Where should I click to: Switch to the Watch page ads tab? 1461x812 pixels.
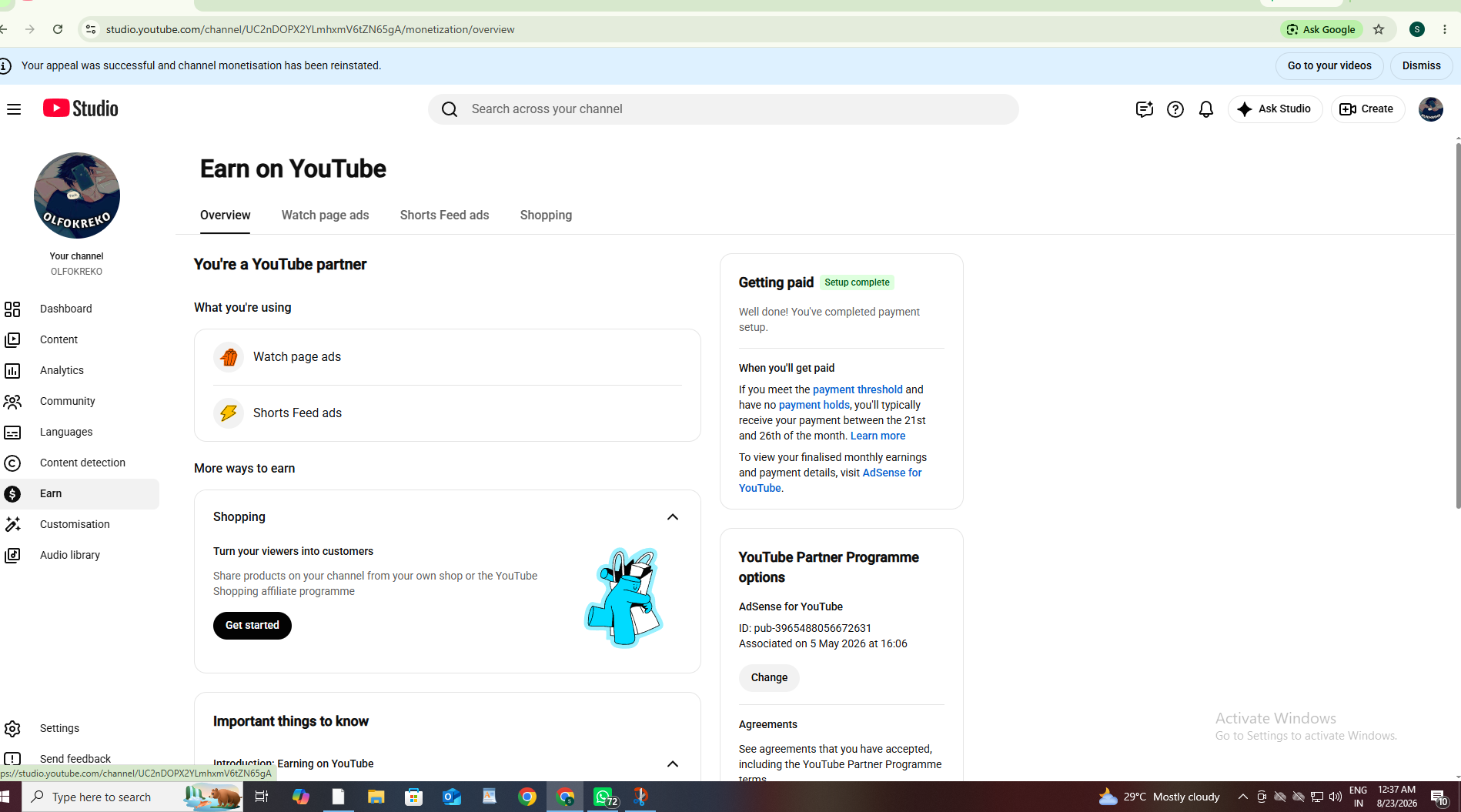(x=325, y=216)
